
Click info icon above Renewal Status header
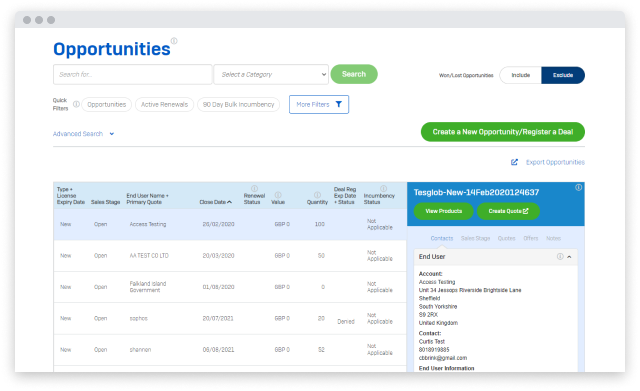254,189
